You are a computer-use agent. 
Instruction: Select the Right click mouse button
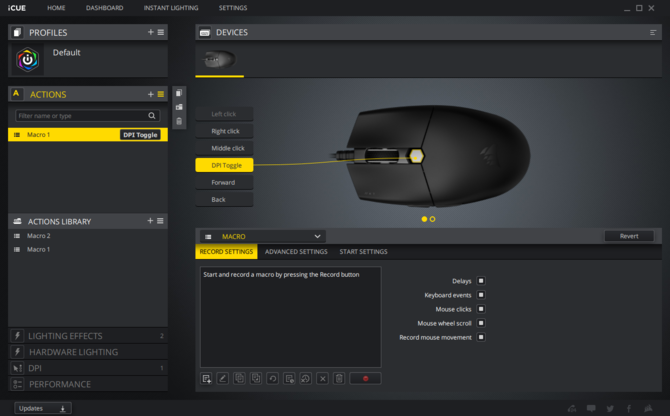(x=224, y=131)
